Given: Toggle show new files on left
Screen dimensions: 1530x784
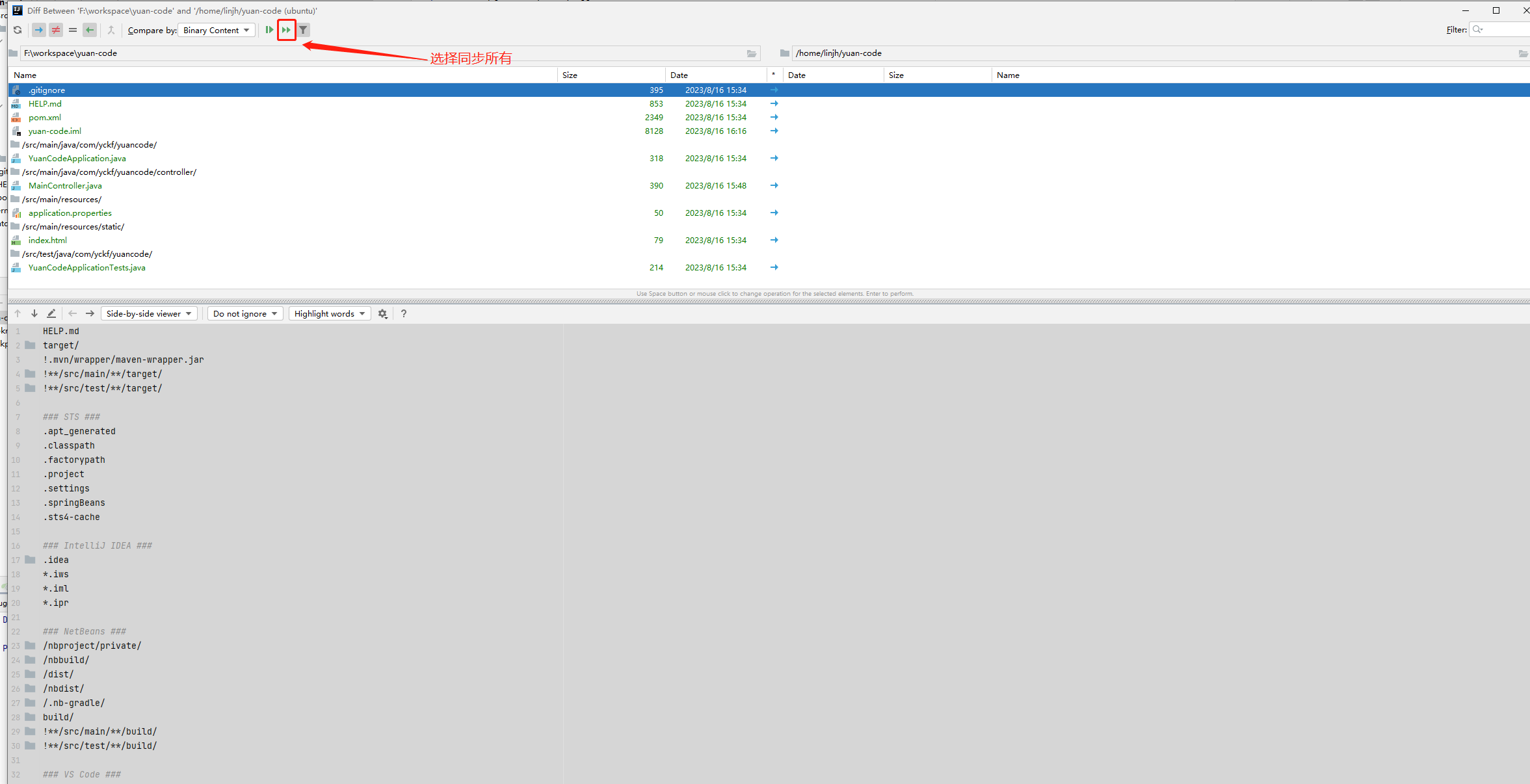Looking at the screenshot, I should coord(39,30).
